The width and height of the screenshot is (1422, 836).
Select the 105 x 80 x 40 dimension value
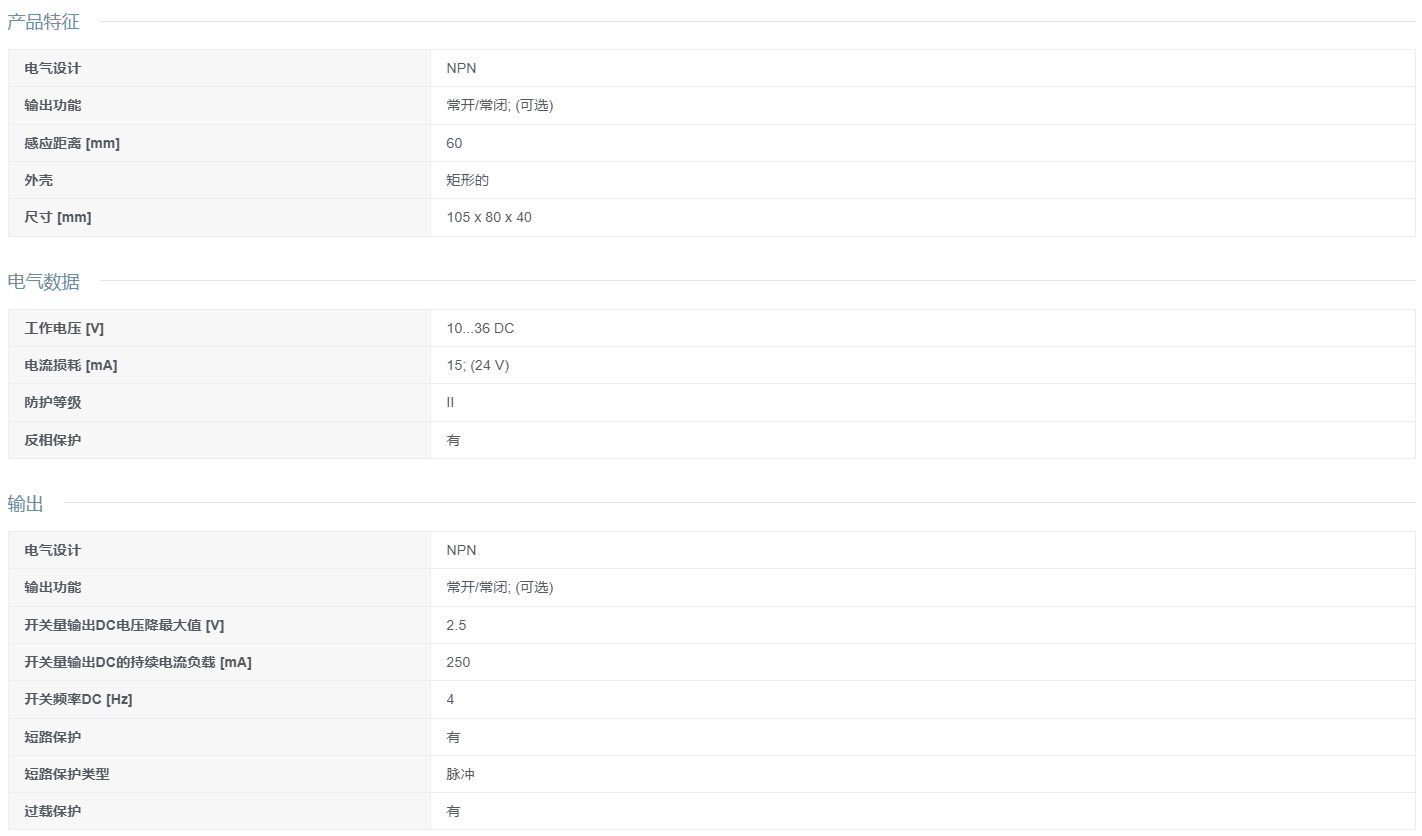[x=489, y=217]
